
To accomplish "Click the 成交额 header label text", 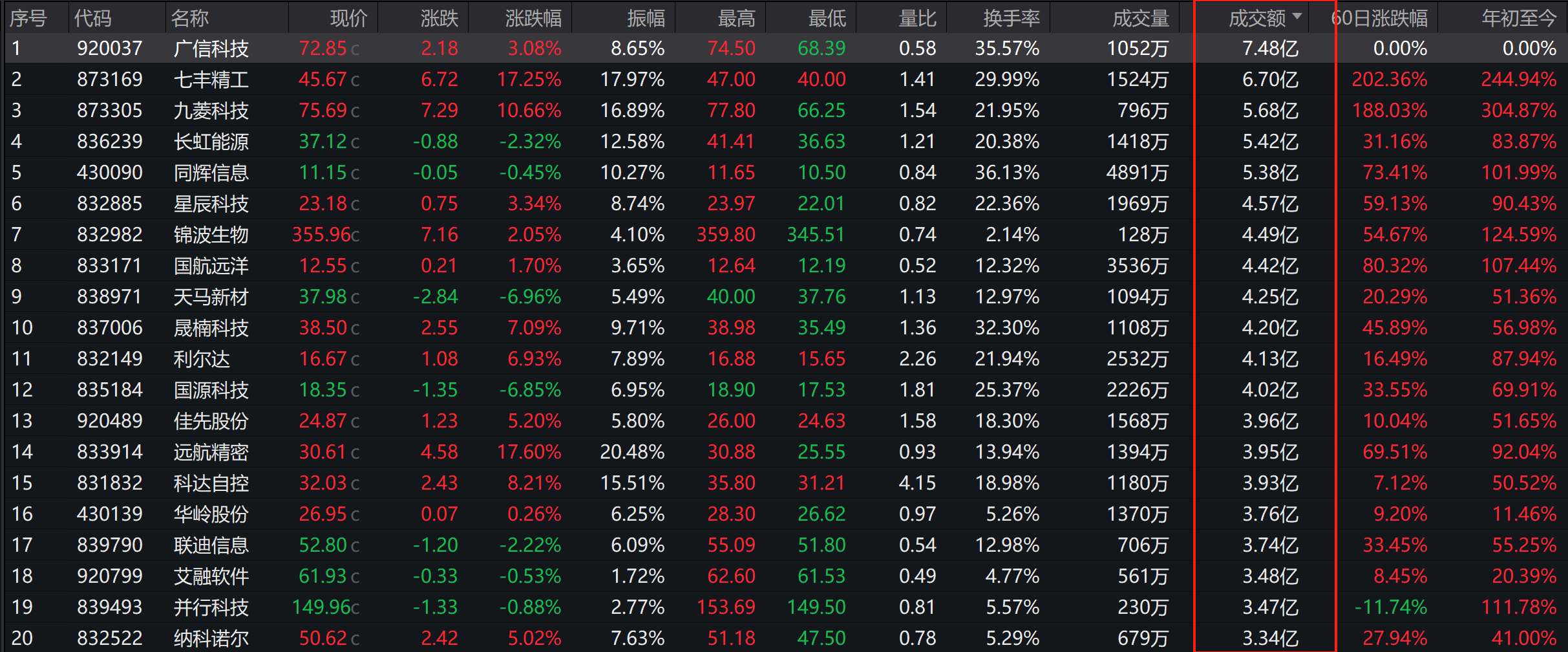I will point(1257,18).
